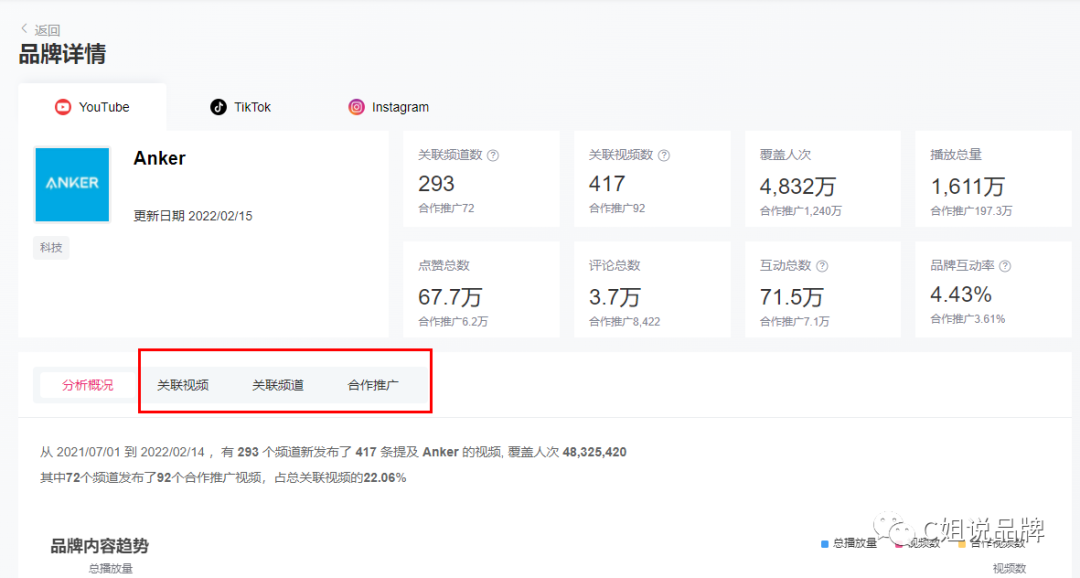Switch to the TikTok tab
Screen dimensions: 1080x578
pos(240,107)
